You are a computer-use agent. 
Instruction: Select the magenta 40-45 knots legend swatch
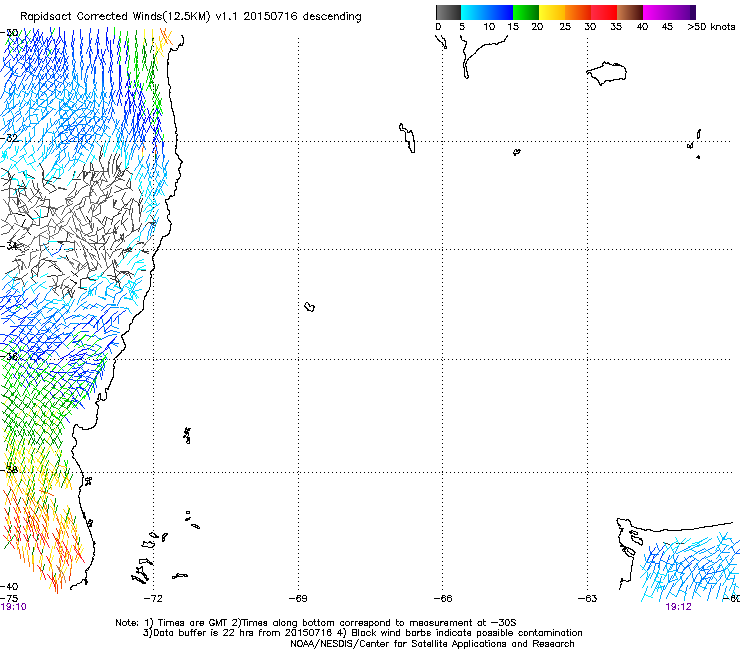coord(656,12)
